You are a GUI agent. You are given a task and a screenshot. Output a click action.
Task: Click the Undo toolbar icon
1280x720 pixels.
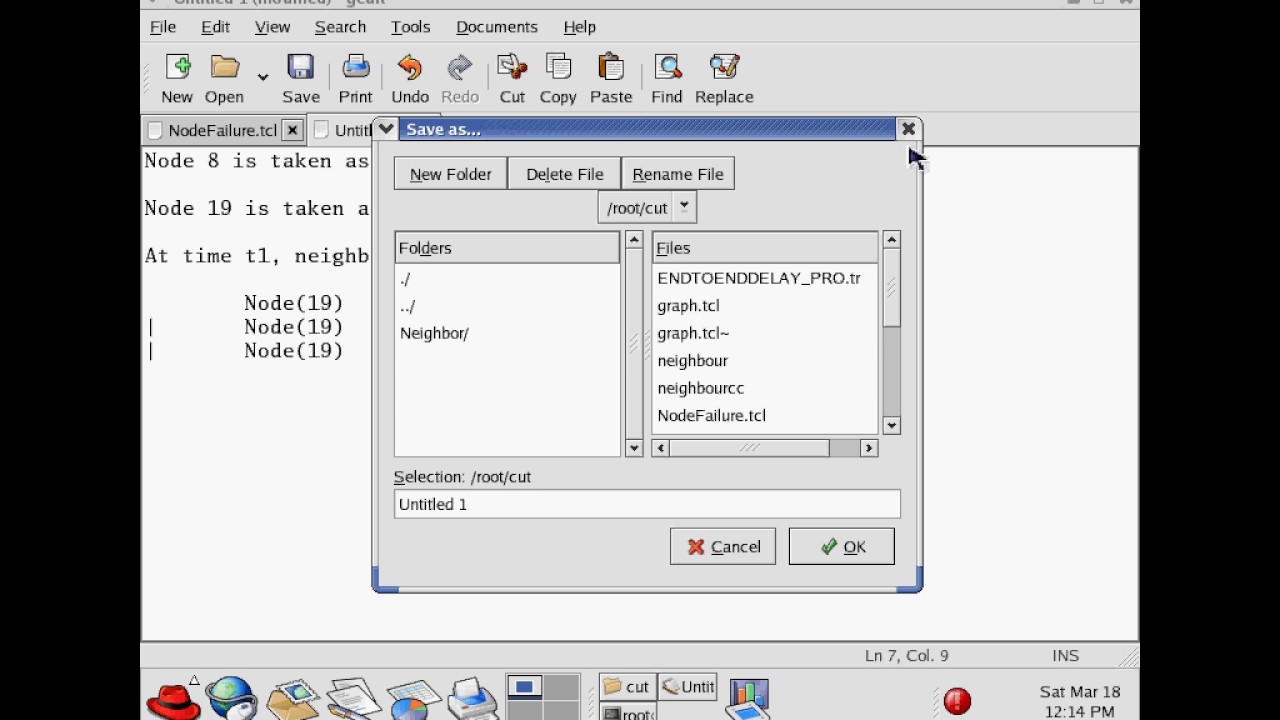410,68
